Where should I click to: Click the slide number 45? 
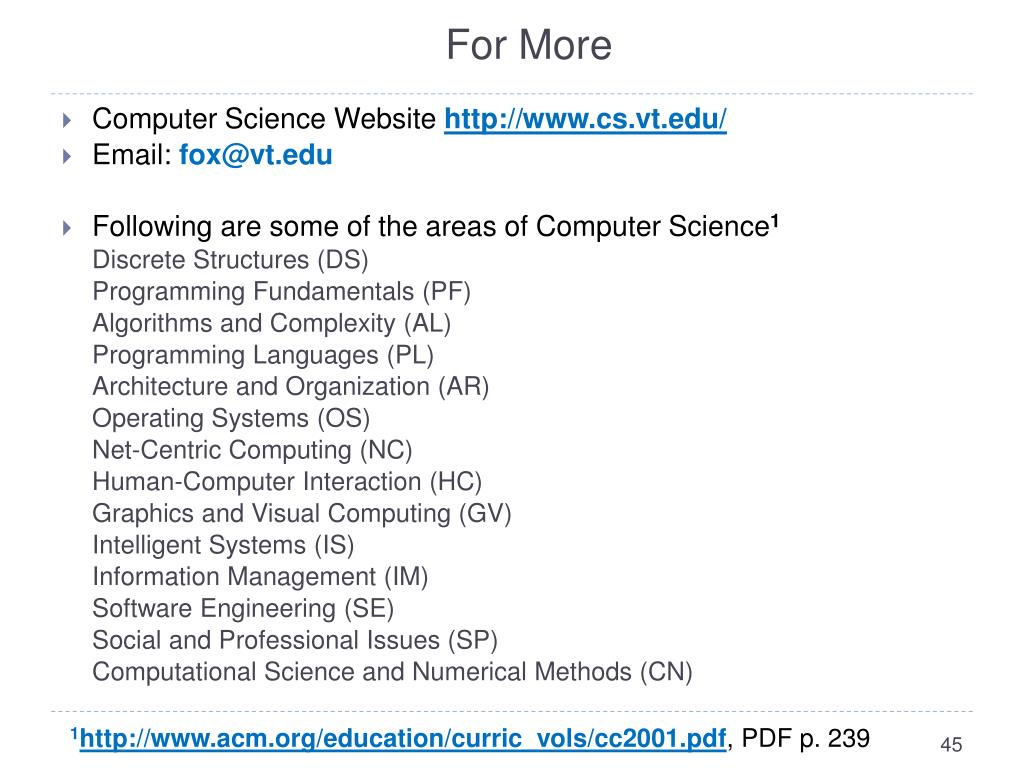pos(951,745)
